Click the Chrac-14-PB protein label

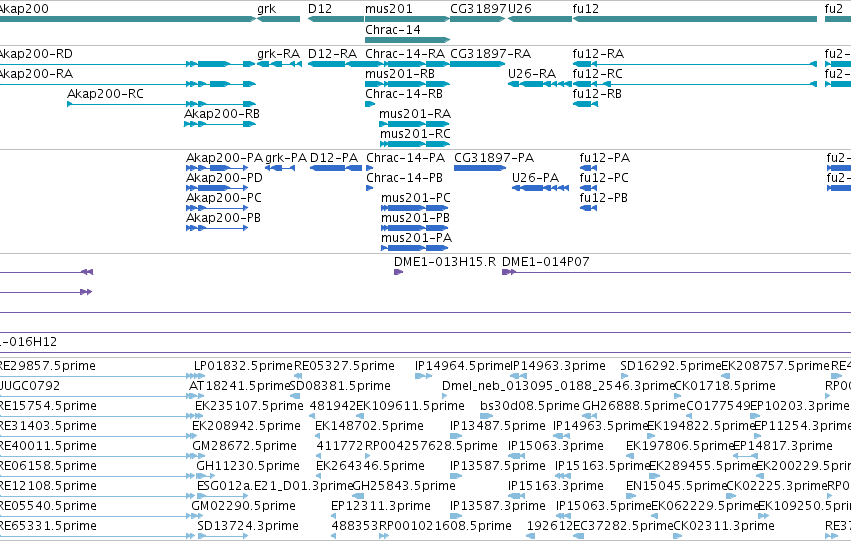point(404,178)
